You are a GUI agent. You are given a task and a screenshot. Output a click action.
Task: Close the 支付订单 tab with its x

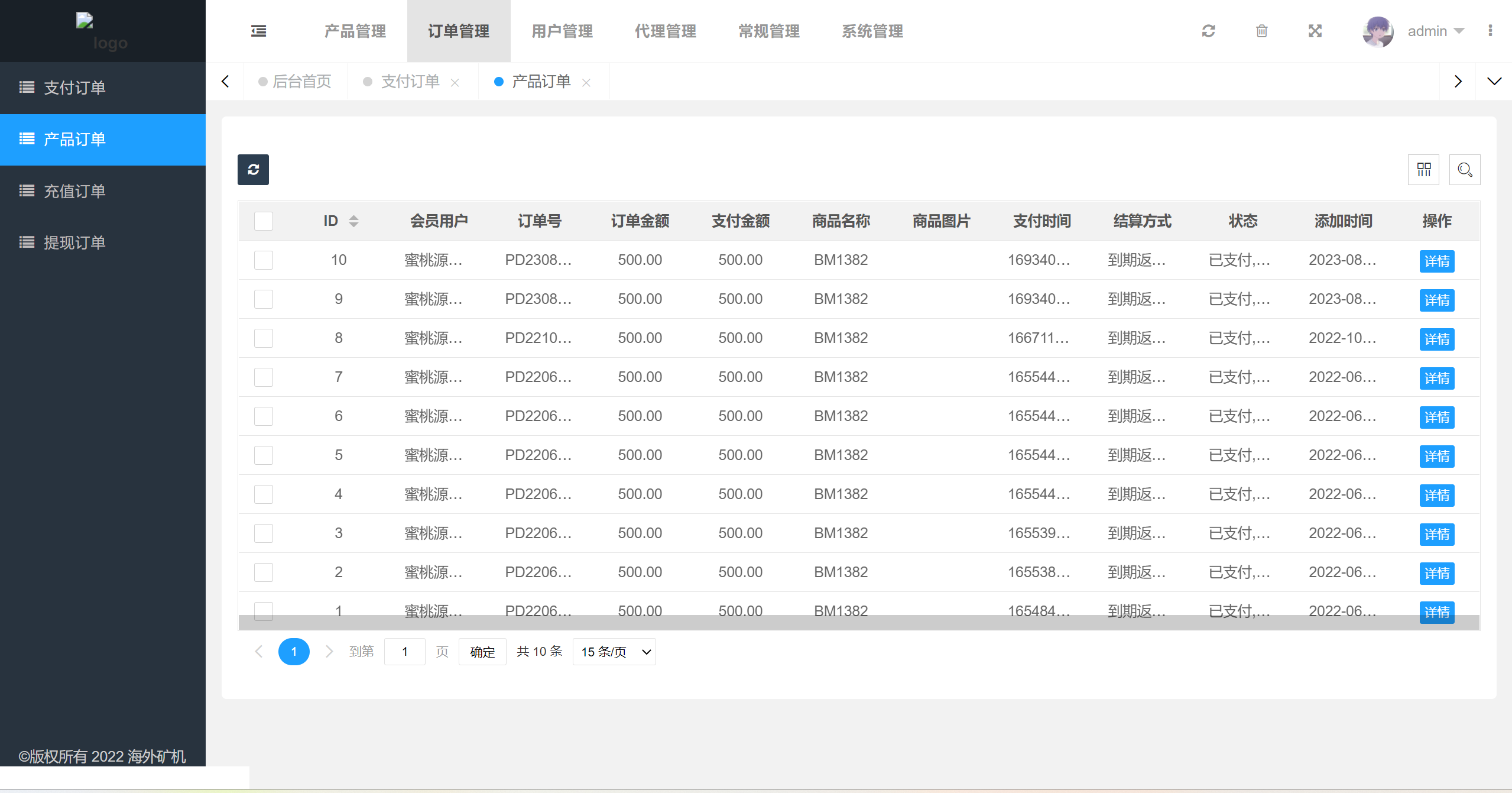tap(455, 82)
